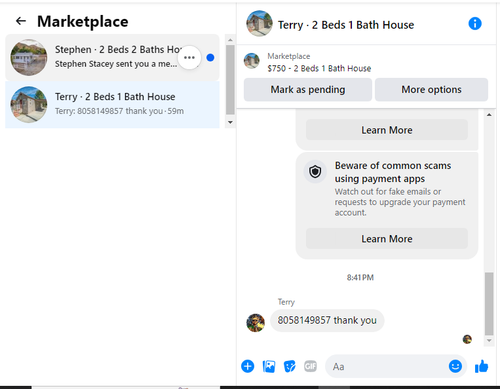Click the message '8058149857 thank you' bubble
This screenshot has width=500, height=389.
327,320
